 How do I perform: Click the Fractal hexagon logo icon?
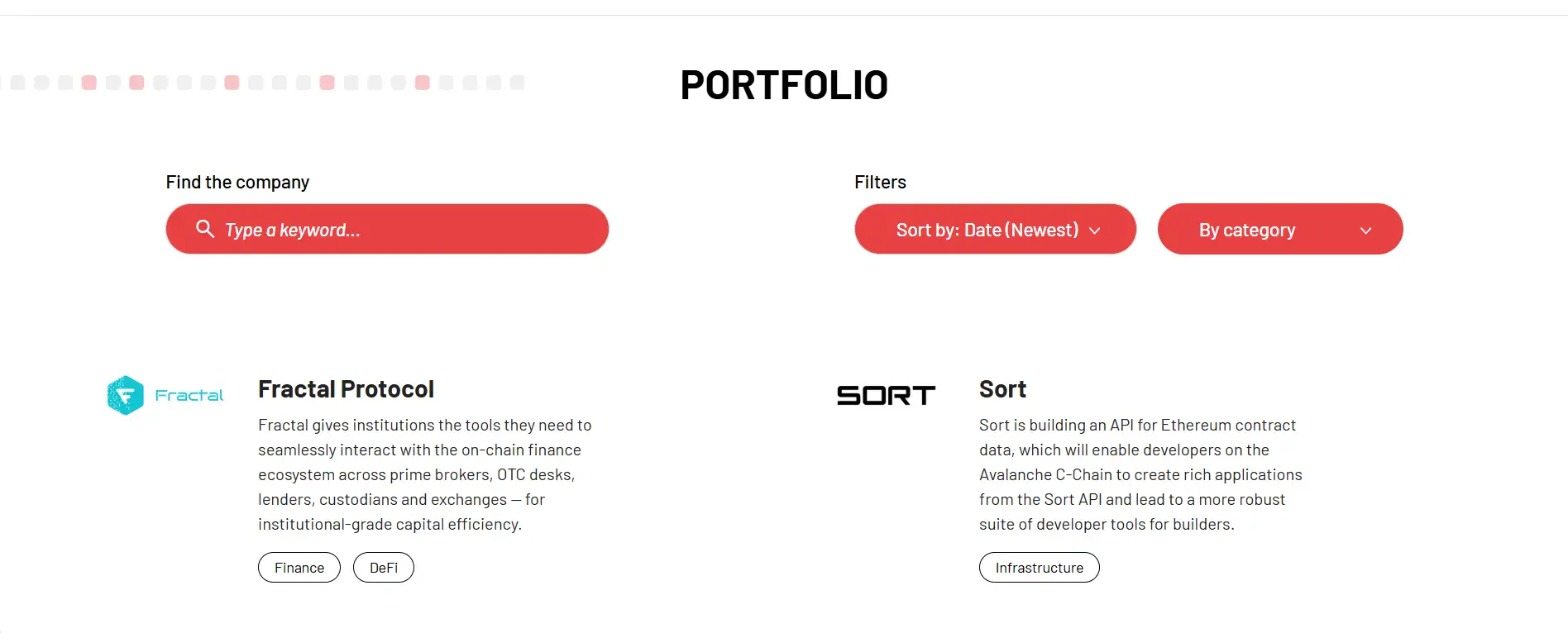(126, 395)
